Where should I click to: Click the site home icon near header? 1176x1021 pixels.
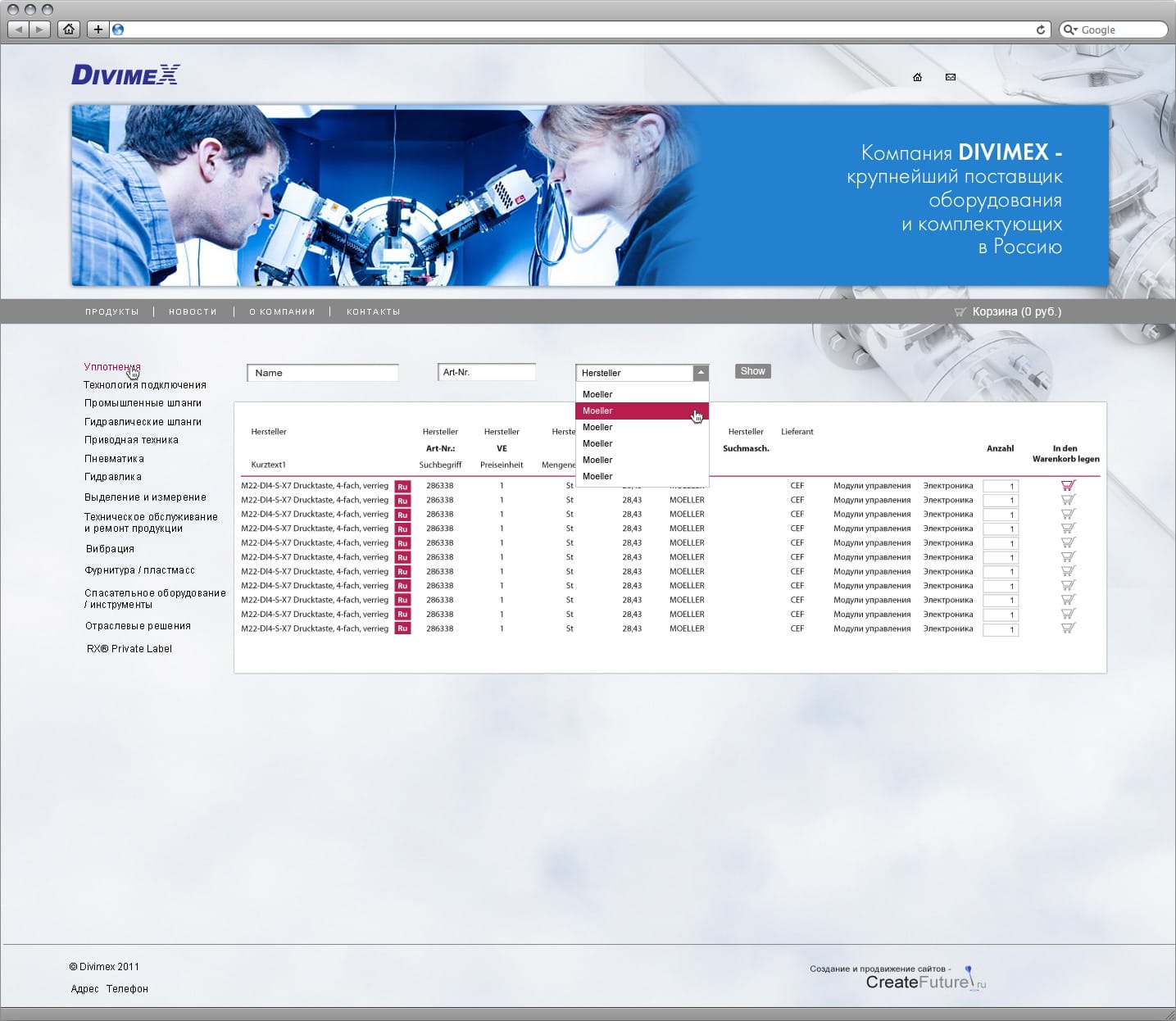pos(917,77)
